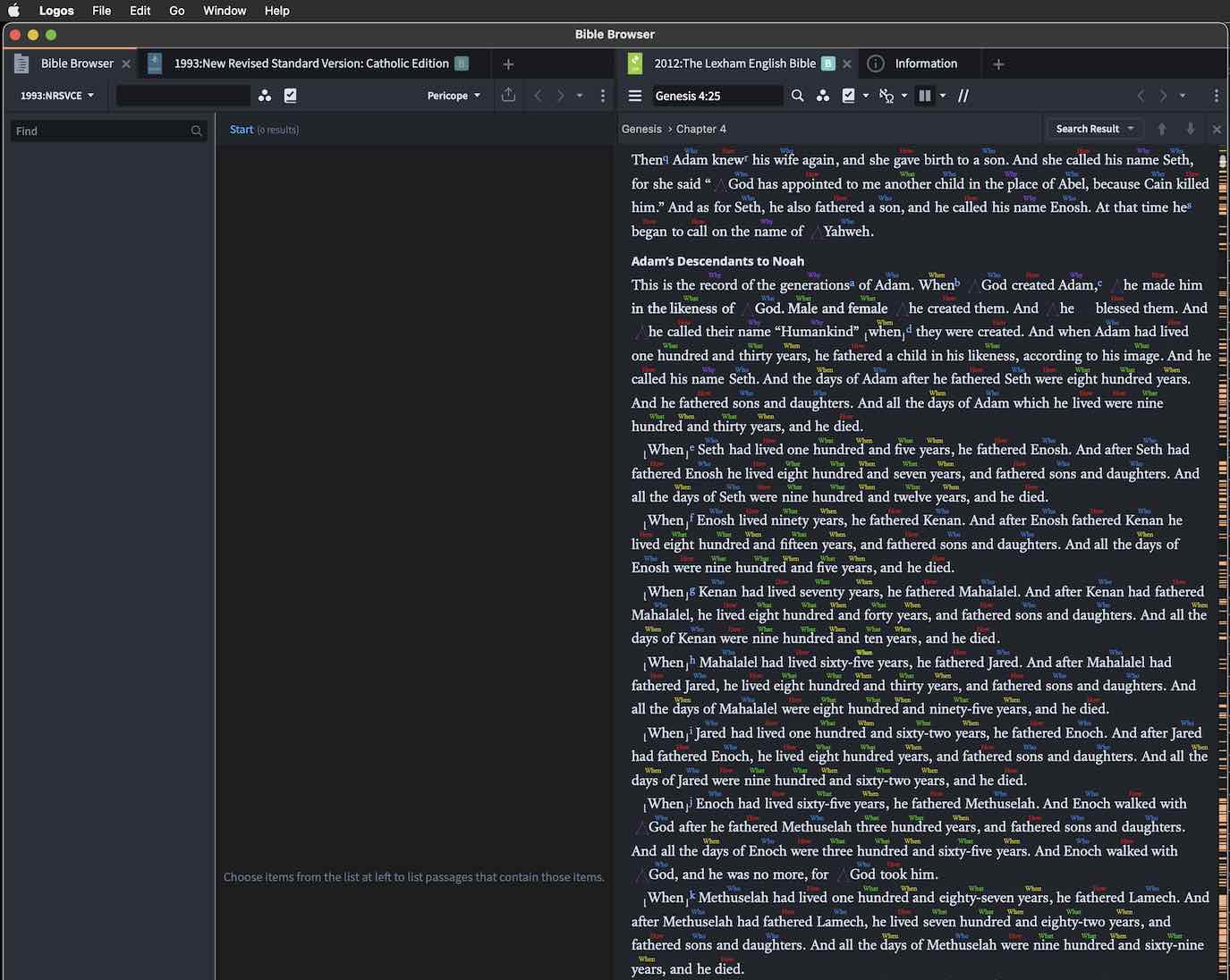This screenshot has width=1230, height=980.
Task: Open the Help menu
Action: tap(277, 11)
